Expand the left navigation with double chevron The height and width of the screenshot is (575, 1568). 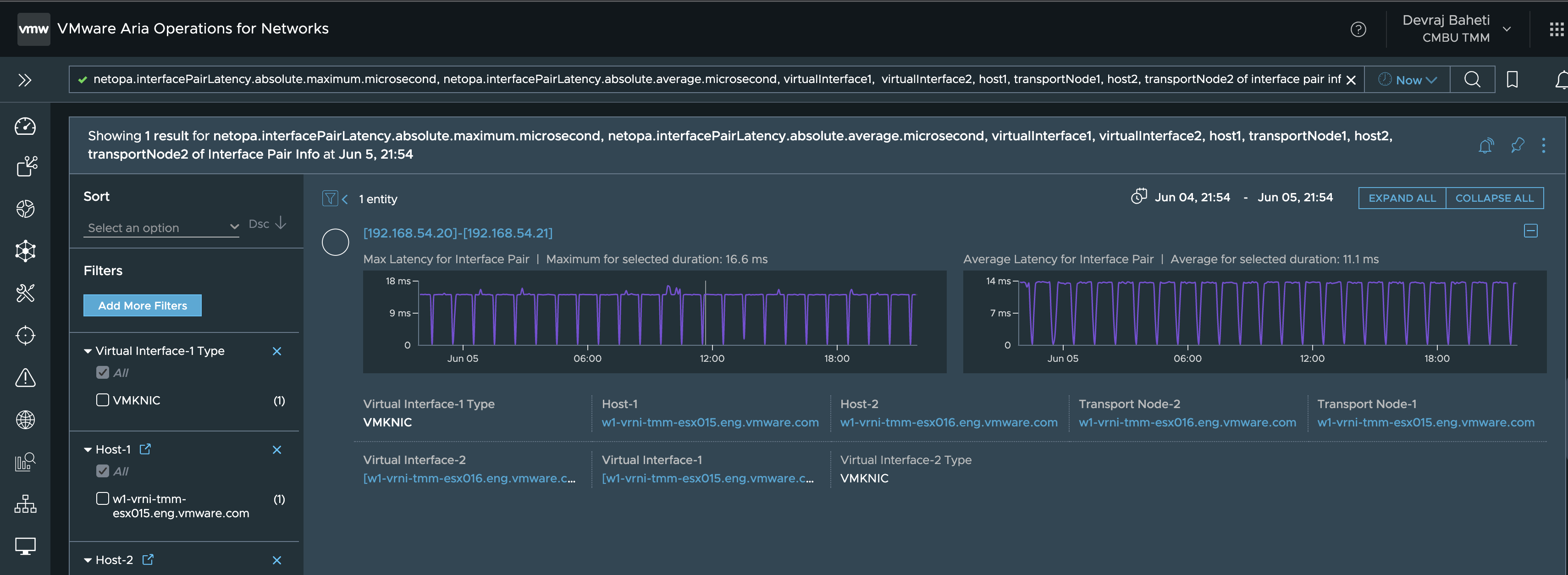coord(25,80)
